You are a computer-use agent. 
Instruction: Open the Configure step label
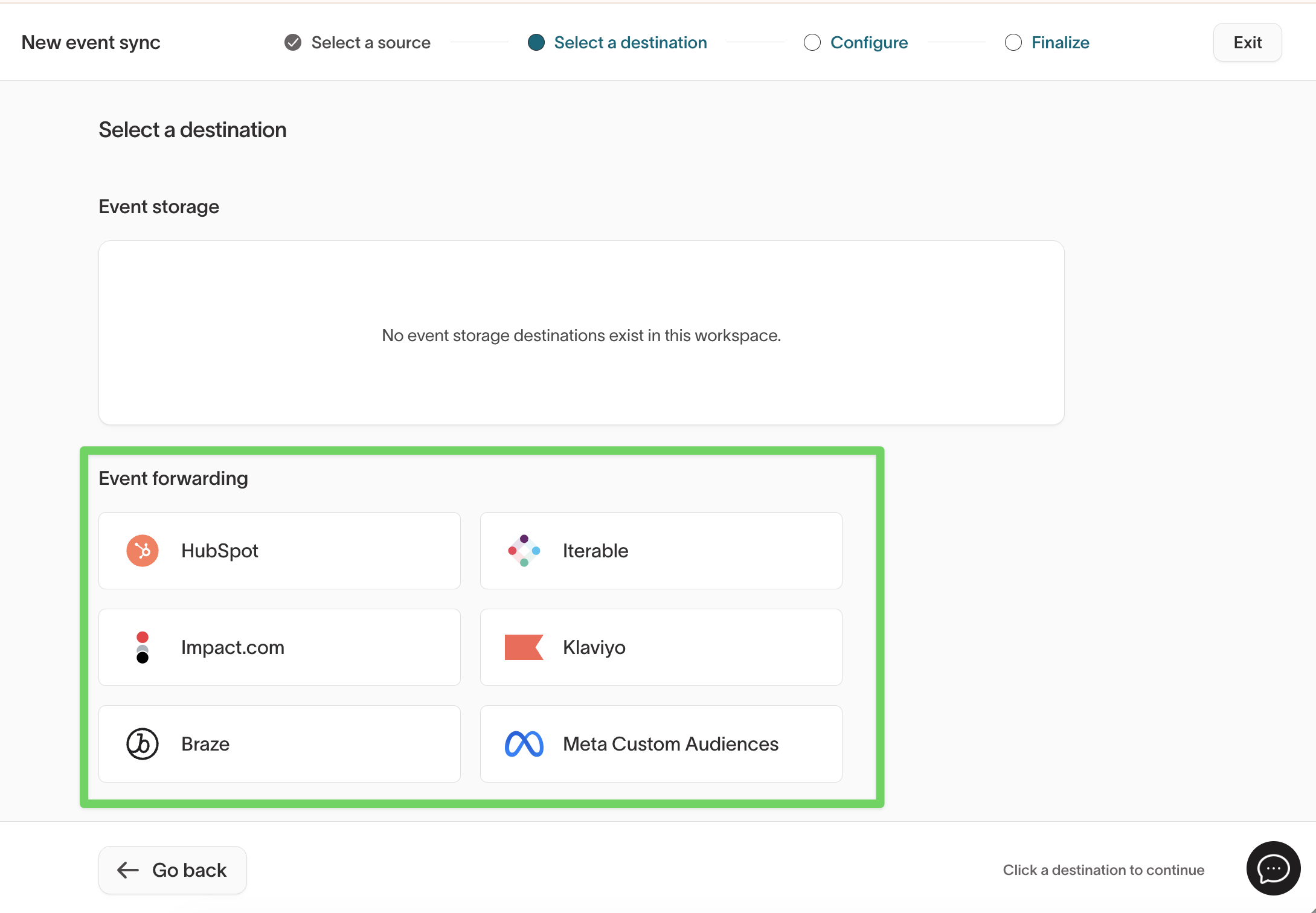869,42
